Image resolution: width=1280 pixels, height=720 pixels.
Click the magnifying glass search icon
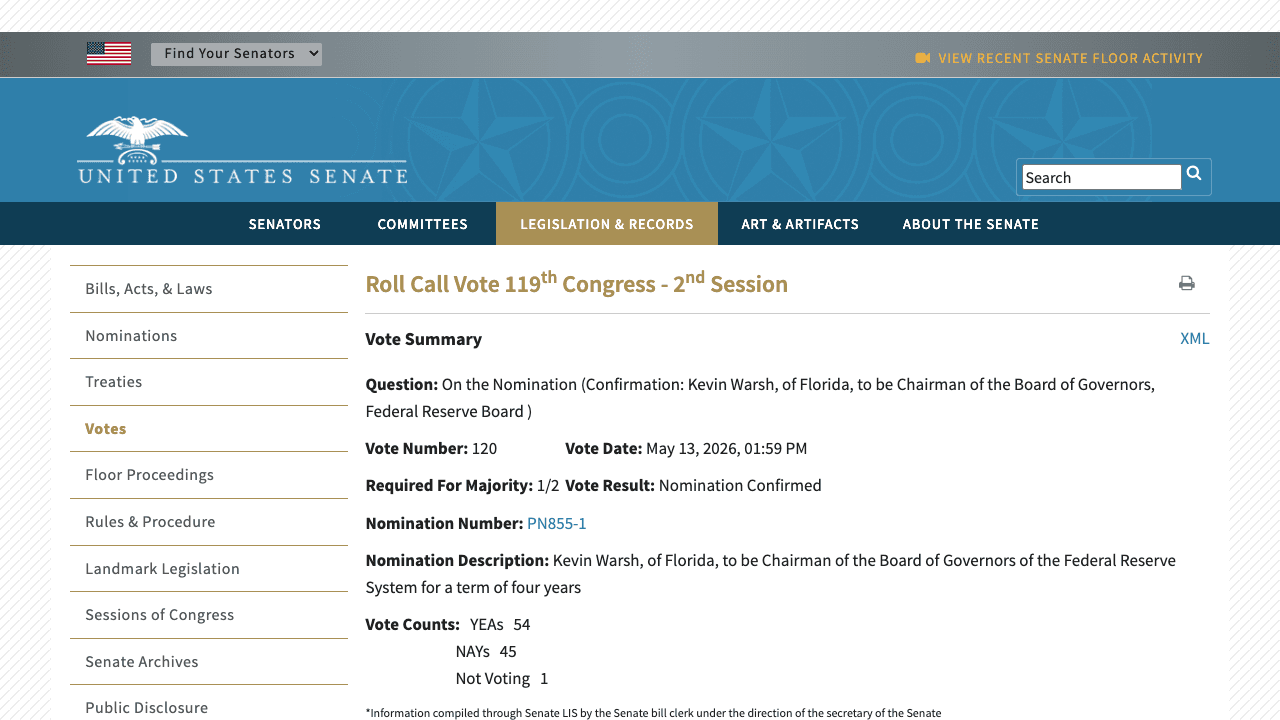(x=1194, y=174)
